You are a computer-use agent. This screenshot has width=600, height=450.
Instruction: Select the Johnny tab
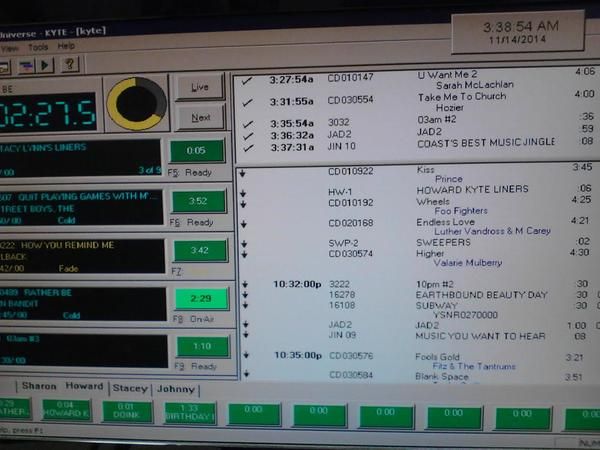pyautogui.click(x=176, y=389)
